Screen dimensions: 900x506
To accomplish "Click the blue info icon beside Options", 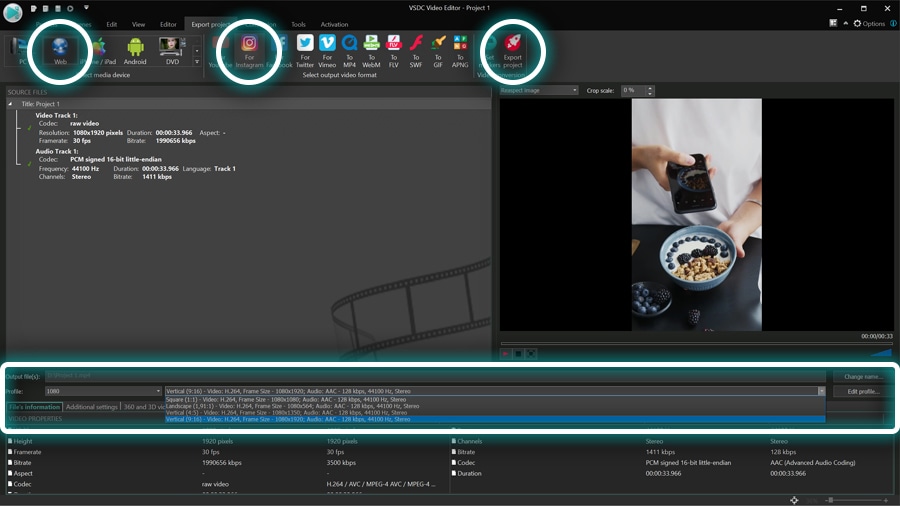I will (893, 24).
